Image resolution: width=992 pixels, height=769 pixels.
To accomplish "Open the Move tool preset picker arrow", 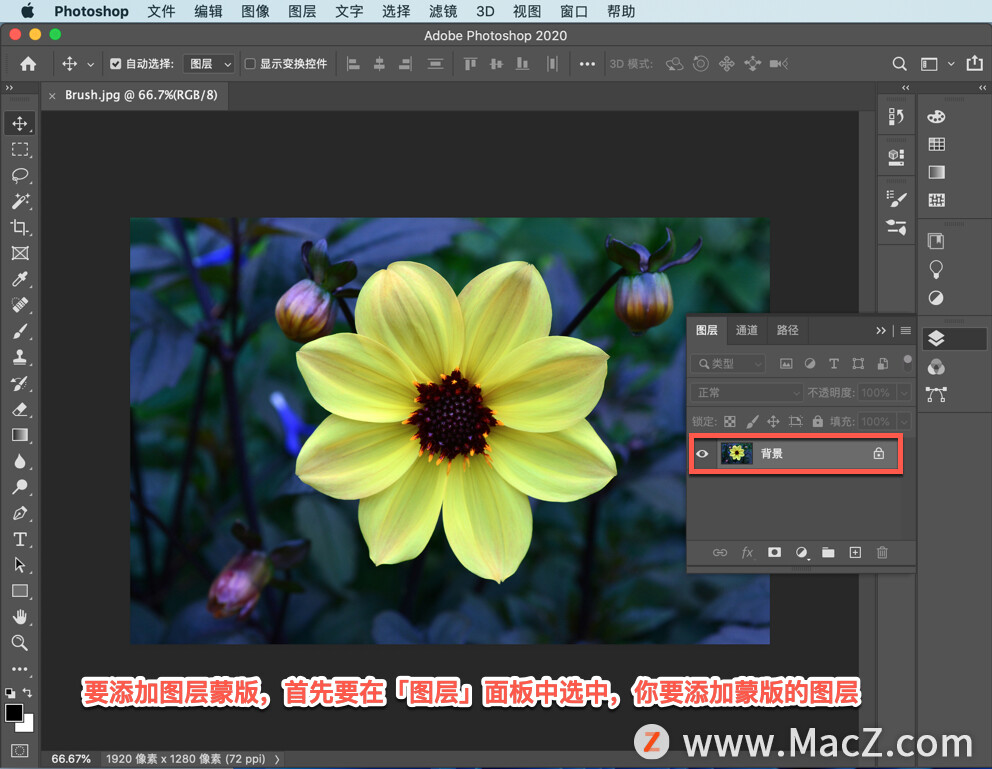I will [90, 65].
